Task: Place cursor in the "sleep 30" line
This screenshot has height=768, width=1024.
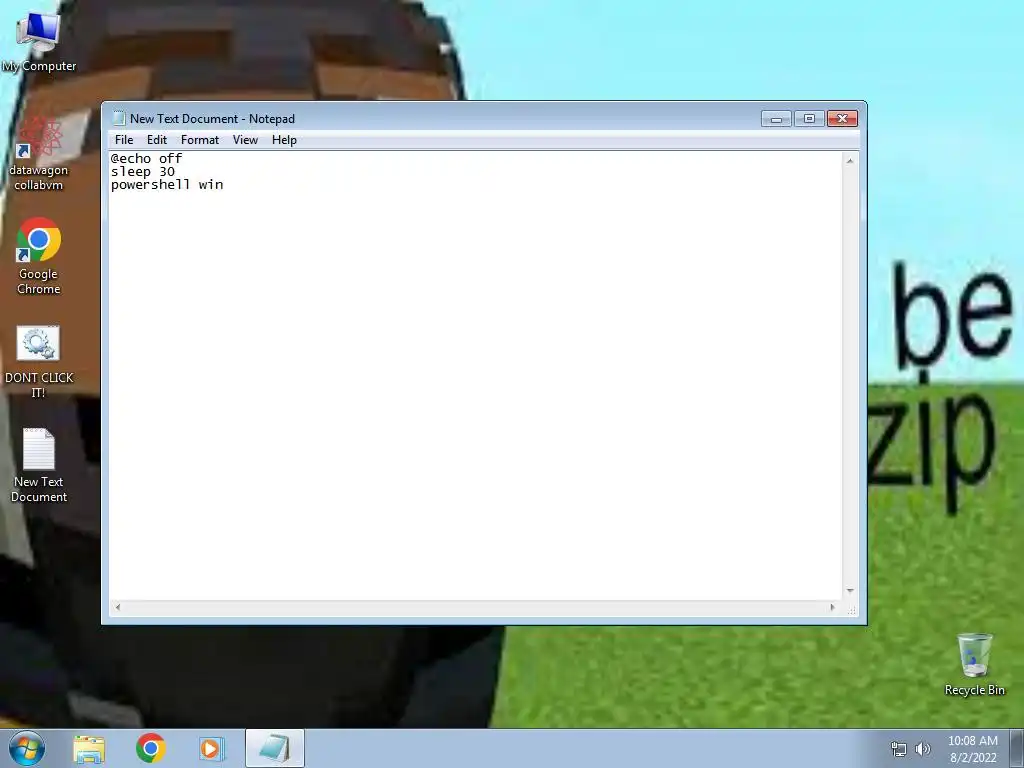Action: point(142,172)
